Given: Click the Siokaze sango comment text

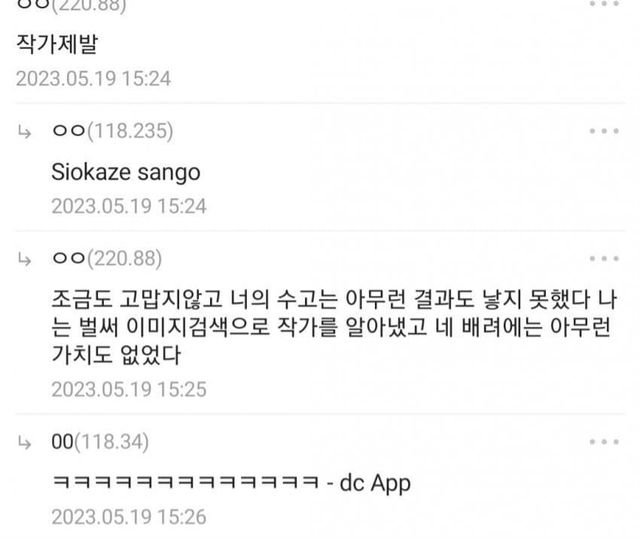Looking at the screenshot, I should 126,172.
